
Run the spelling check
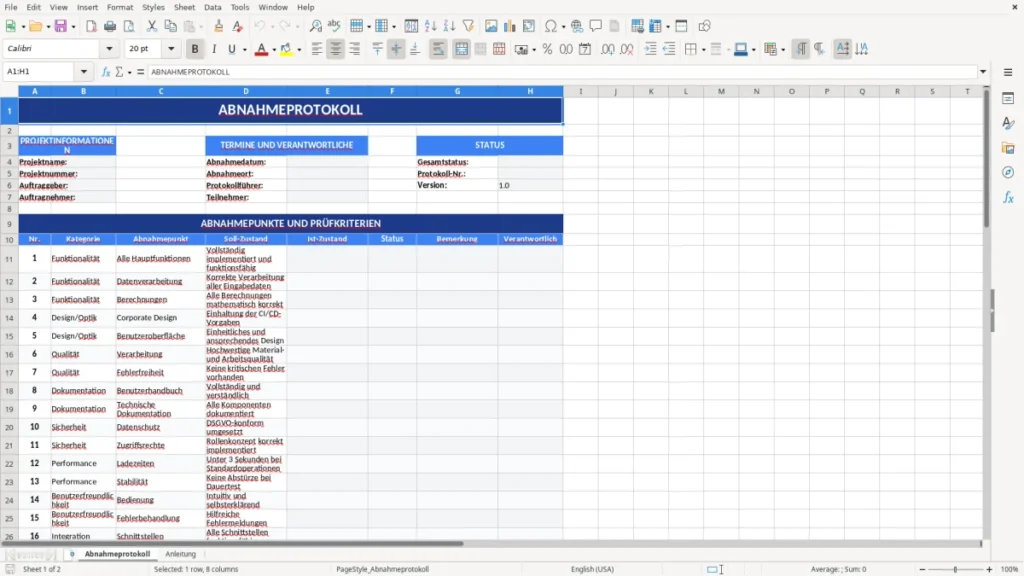(x=334, y=26)
